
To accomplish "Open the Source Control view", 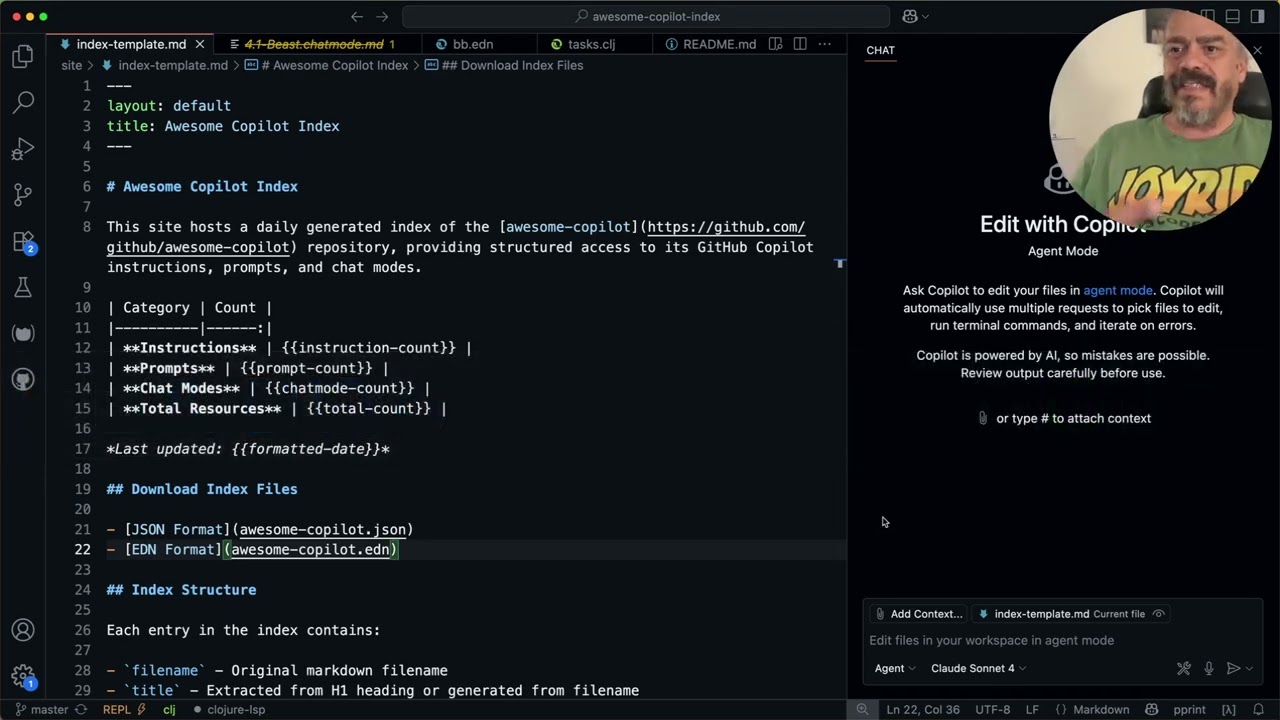I will (x=23, y=194).
